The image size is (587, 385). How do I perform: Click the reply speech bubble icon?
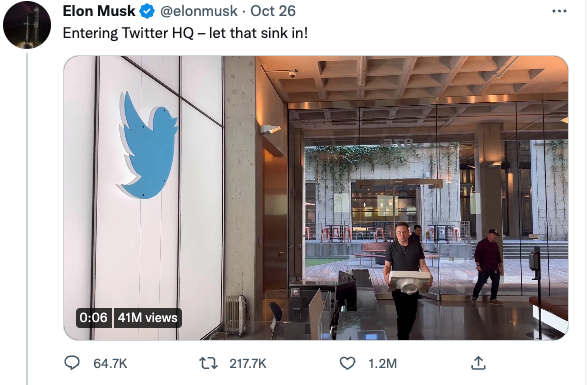click(x=72, y=363)
